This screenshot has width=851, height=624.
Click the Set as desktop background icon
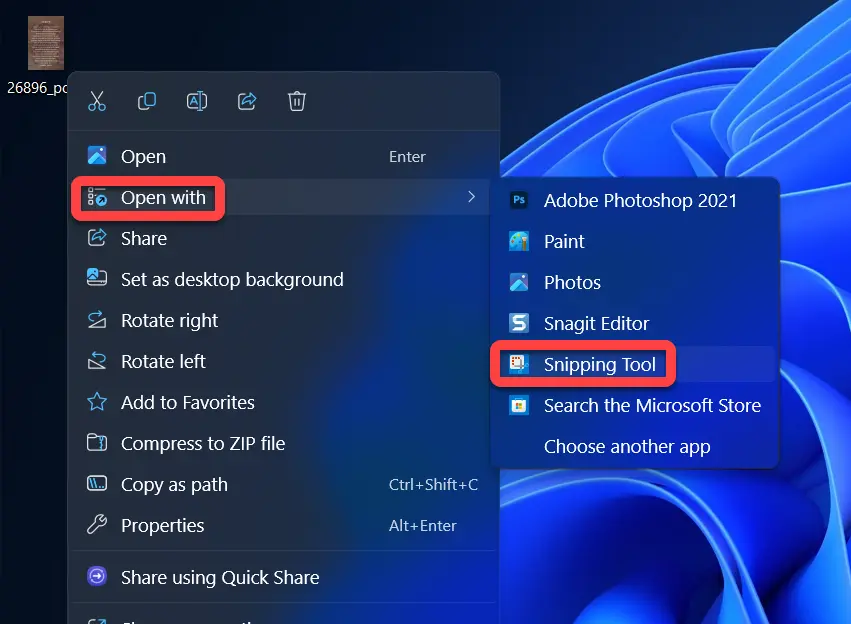97,278
